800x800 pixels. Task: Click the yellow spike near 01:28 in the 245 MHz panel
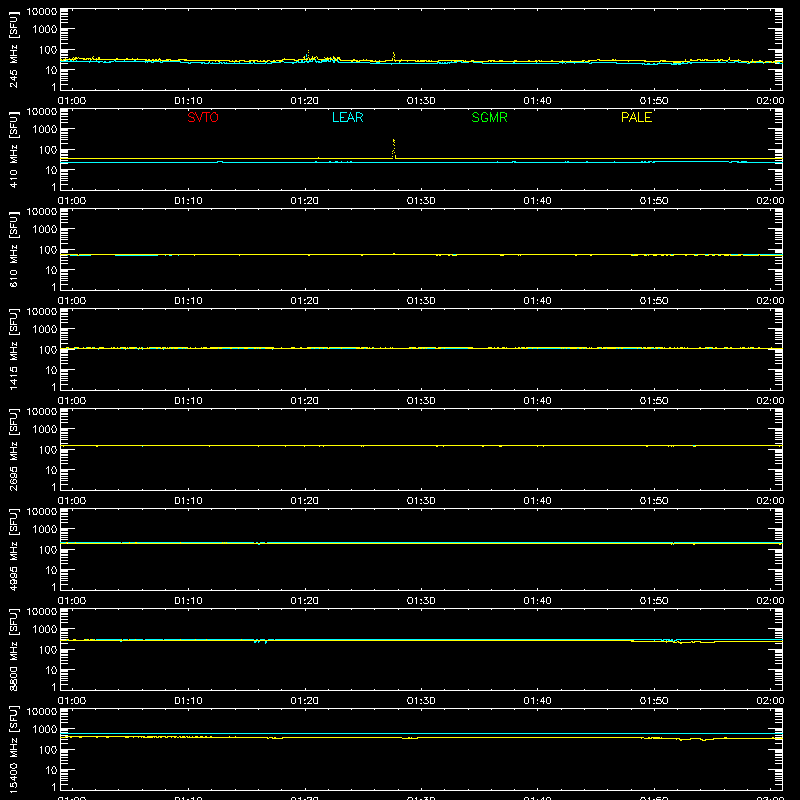click(x=393, y=57)
